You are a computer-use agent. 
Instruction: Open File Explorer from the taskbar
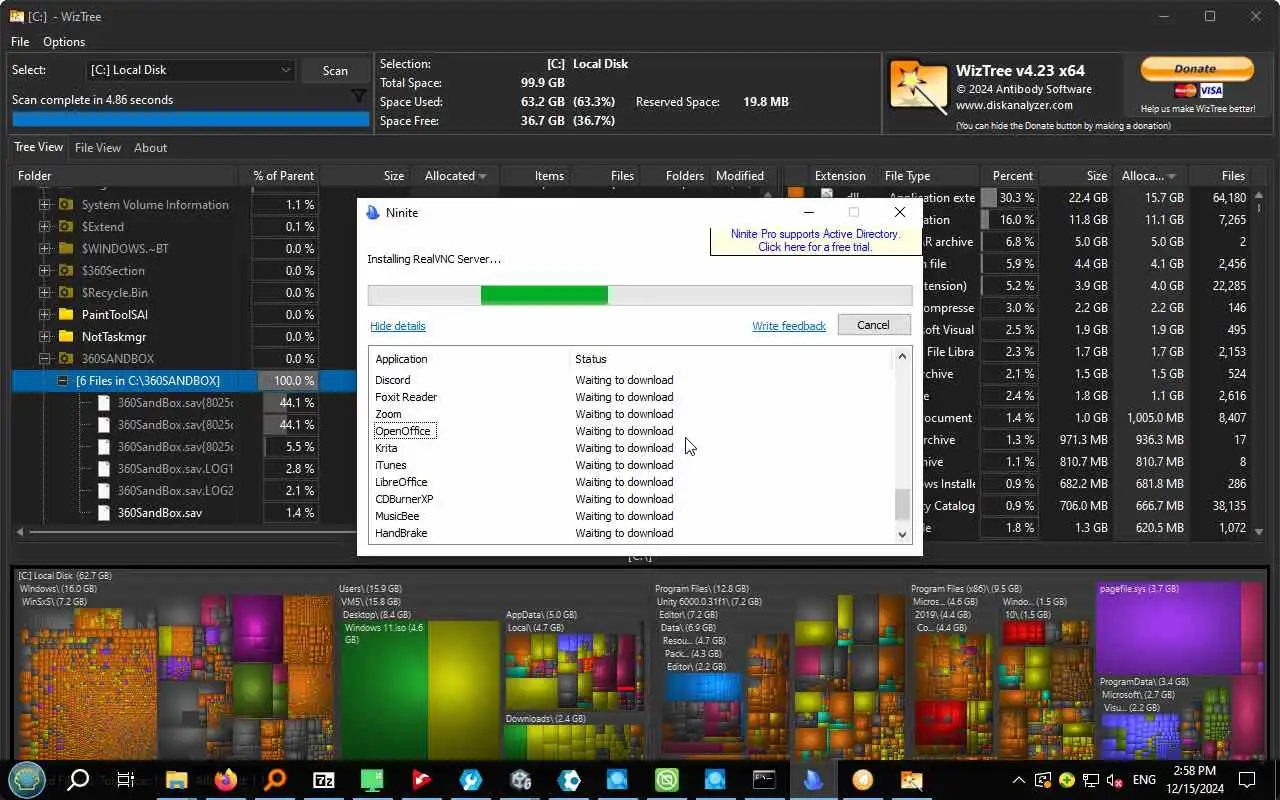coord(177,780)
